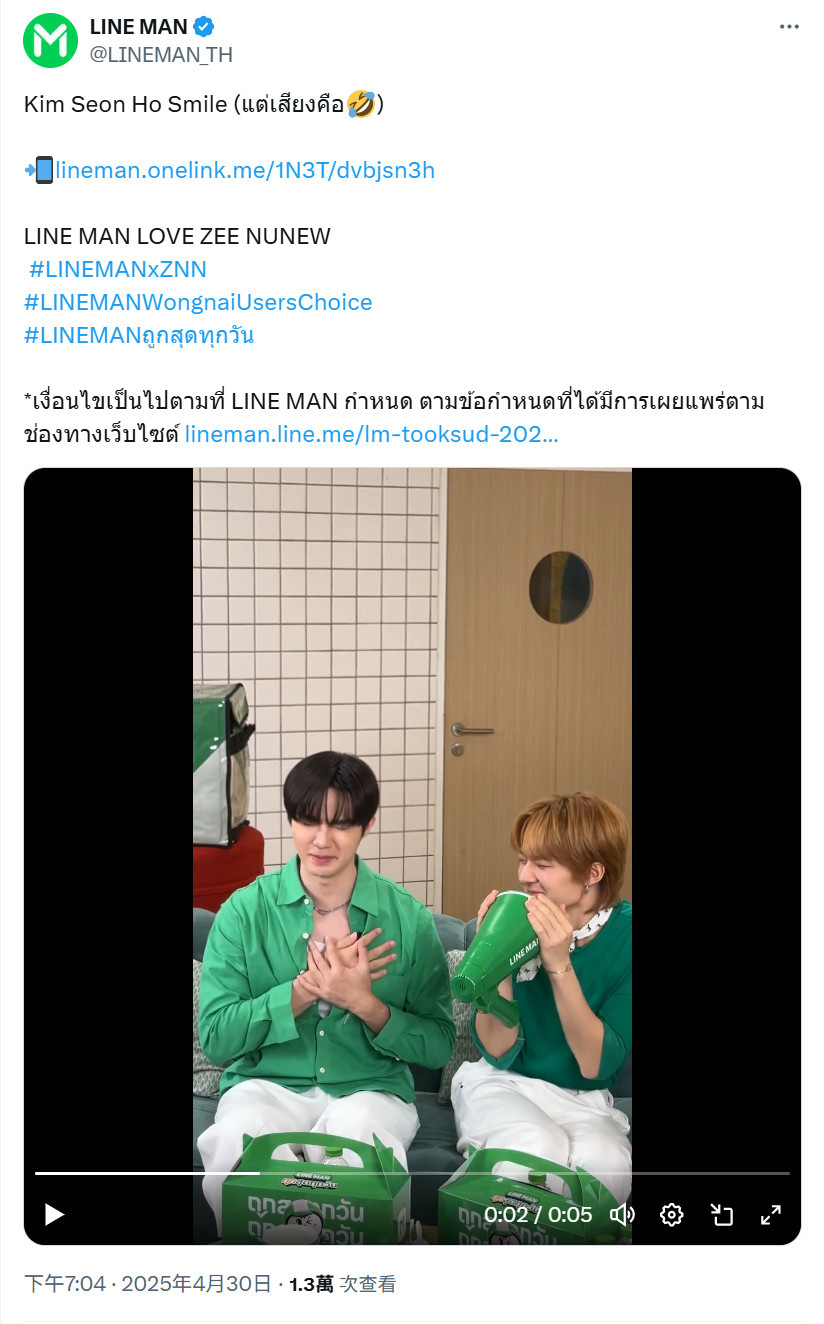Seek on the video progress bar
The height and width of the screenshot is (1324, 824).
[x=412, y=1173]
